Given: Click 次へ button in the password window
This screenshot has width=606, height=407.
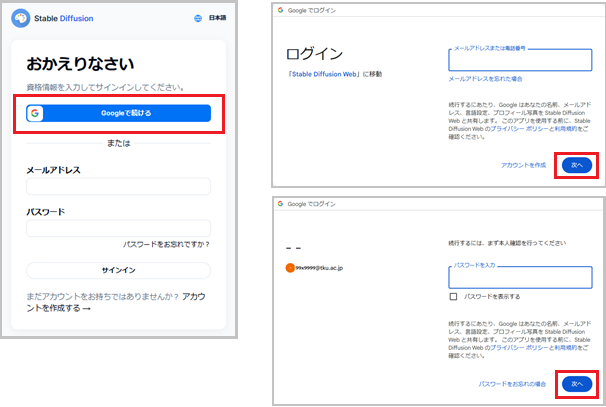Looking at the screenshot, I should 577,384.
